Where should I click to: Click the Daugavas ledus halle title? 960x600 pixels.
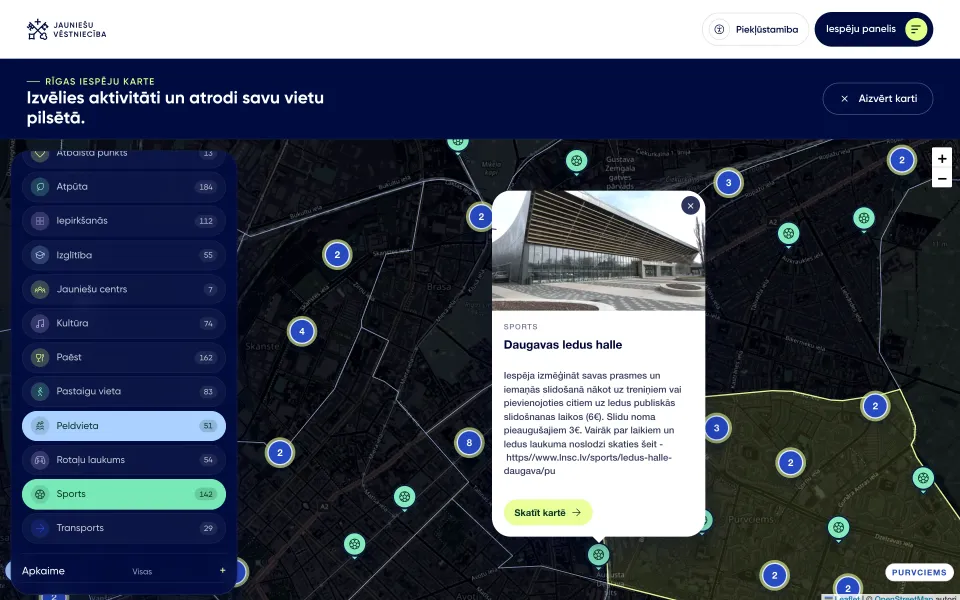click(x=563, y=345)
